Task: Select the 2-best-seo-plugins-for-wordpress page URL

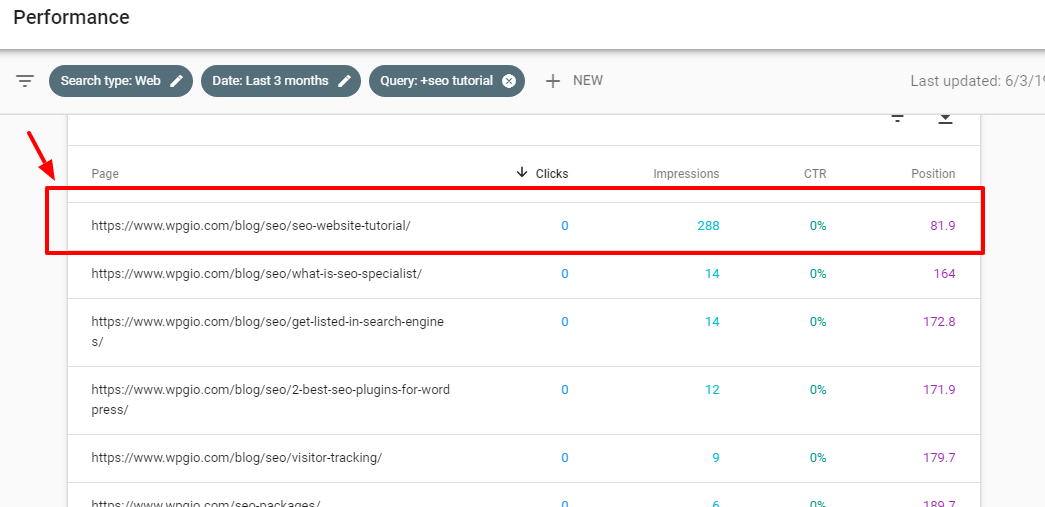Action: (271, 400)
